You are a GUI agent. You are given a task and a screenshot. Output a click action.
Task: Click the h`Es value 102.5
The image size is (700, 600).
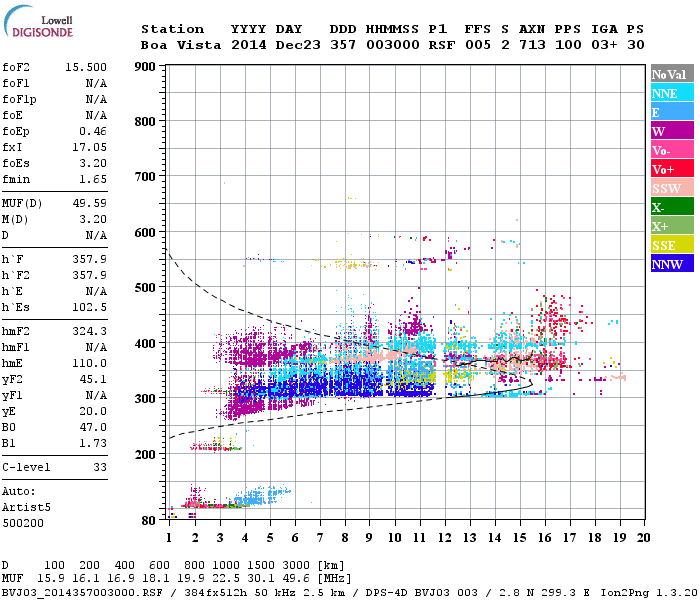point(89,308)
